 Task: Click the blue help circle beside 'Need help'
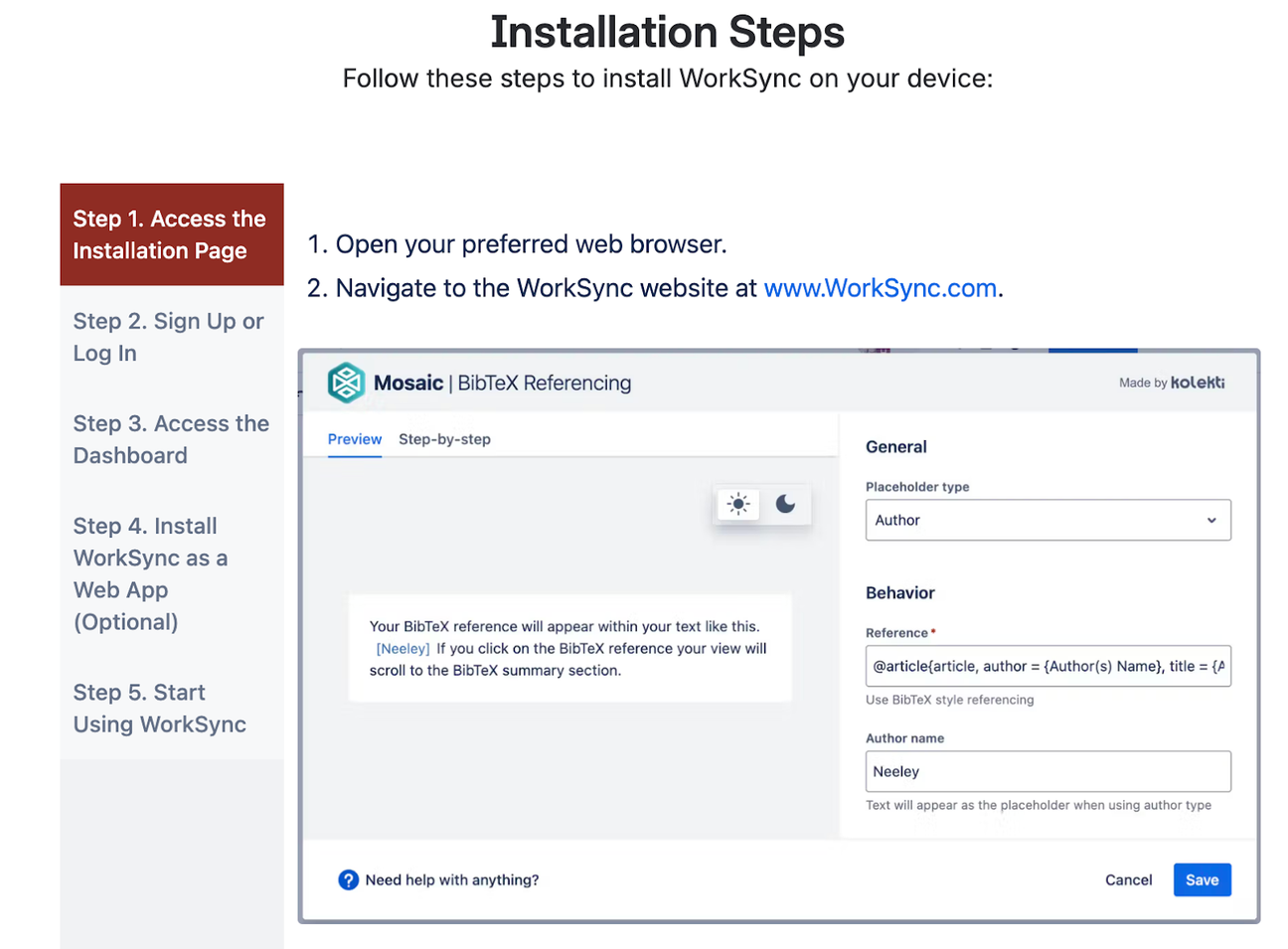[348, 879]
